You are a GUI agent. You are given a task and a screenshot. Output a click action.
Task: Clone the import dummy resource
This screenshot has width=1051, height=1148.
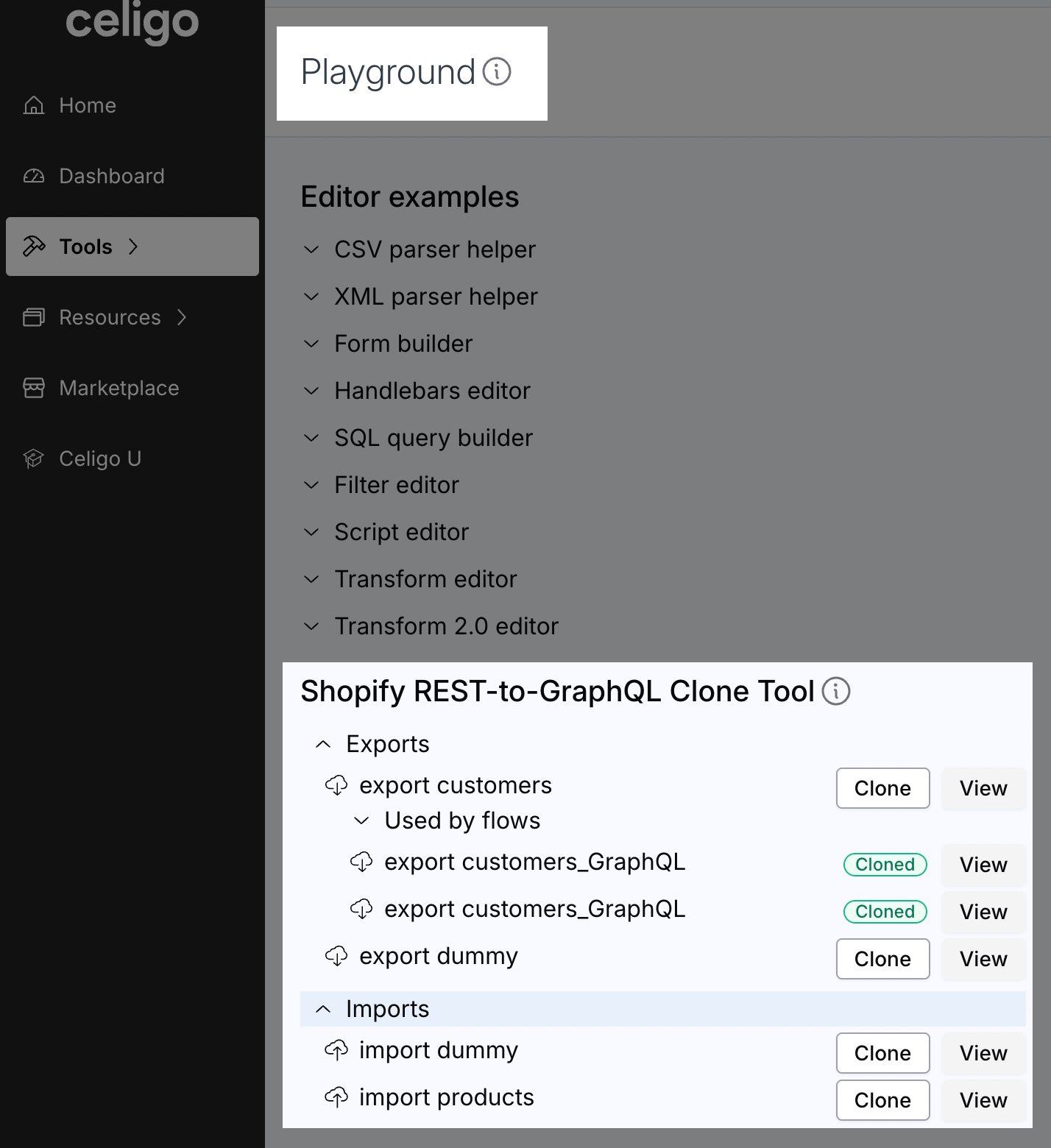point(883,1053)
